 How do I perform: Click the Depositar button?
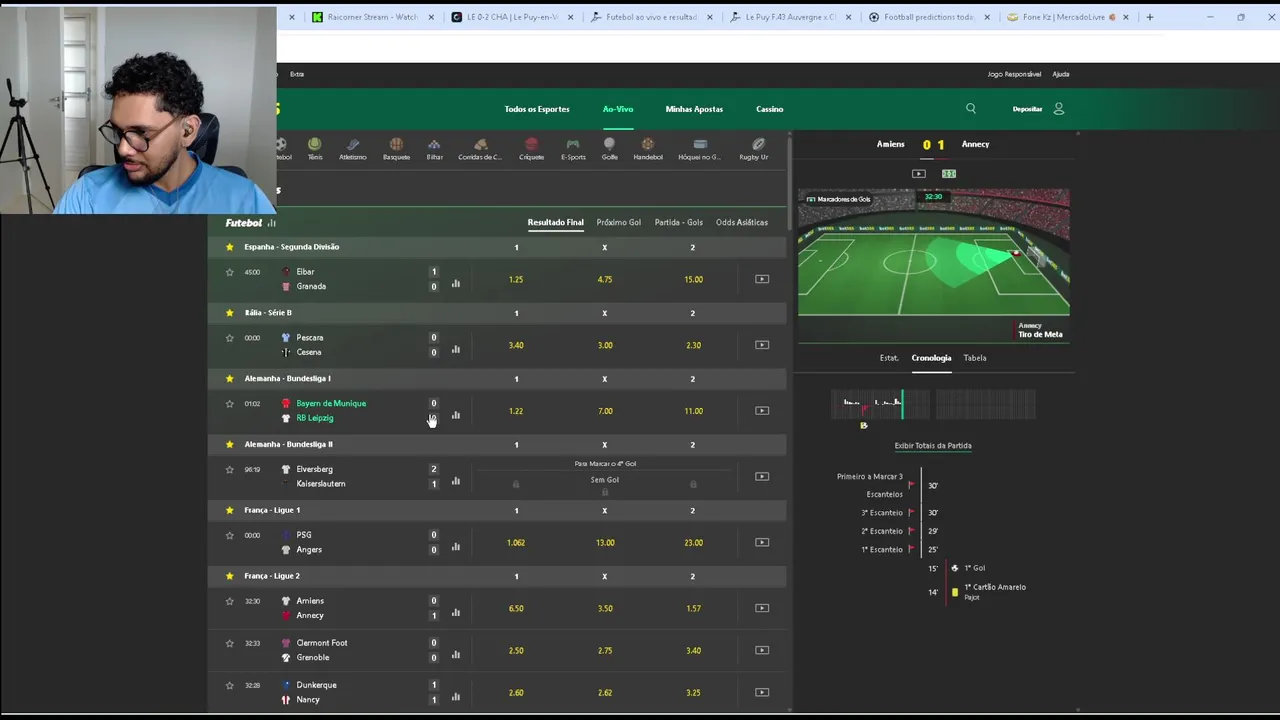coord(1027,109)
